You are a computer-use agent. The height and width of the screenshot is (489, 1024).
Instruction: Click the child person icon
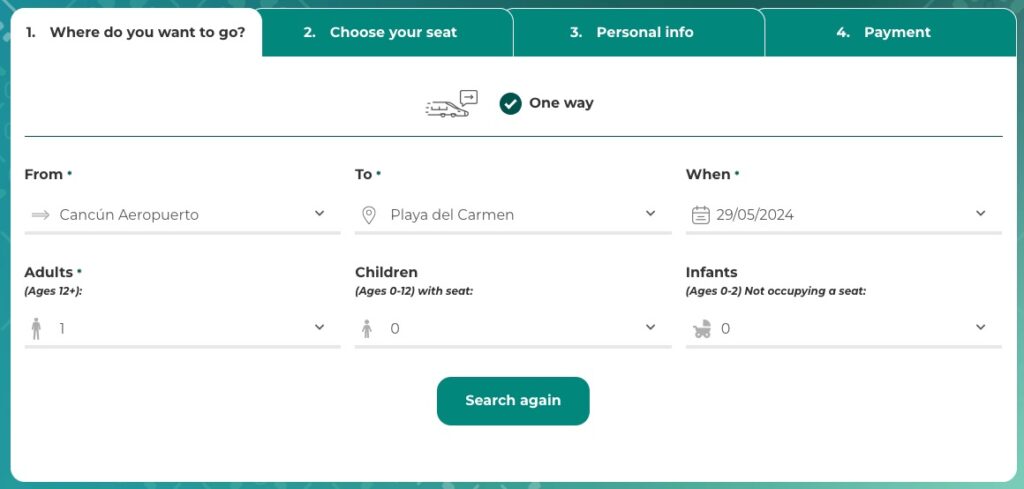coord(367,328)
